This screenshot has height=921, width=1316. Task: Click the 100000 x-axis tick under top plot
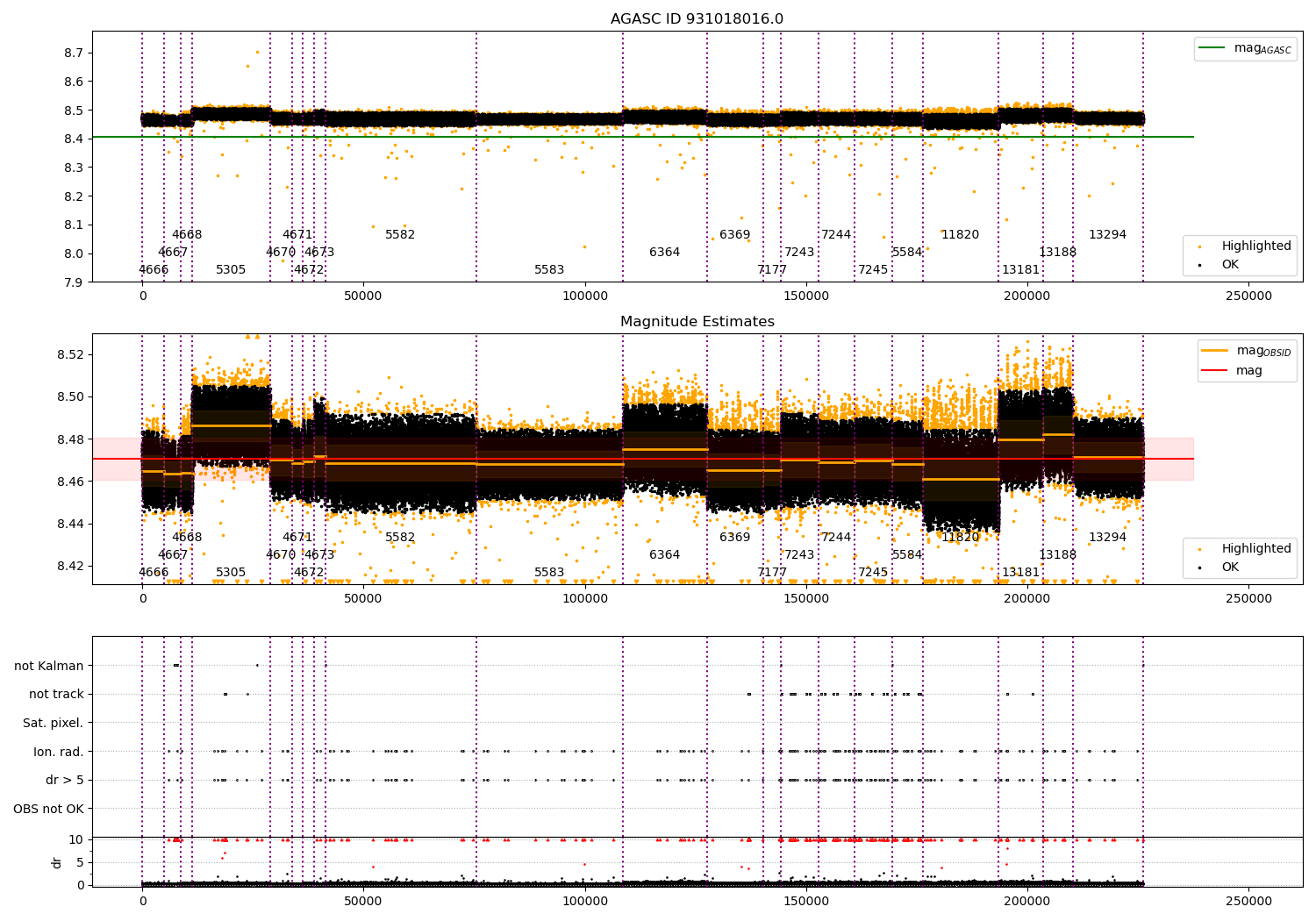tap(584, 296)
